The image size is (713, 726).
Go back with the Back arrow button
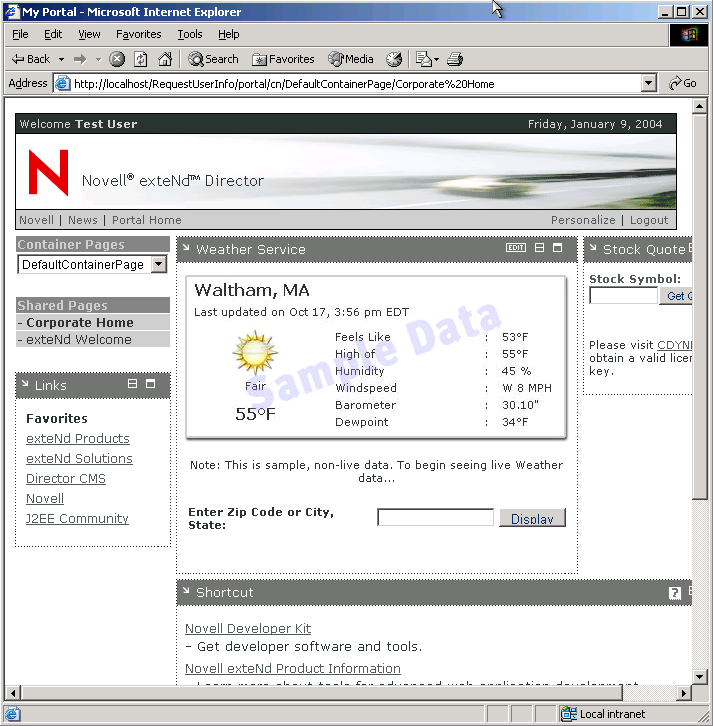tap(31, 59)
